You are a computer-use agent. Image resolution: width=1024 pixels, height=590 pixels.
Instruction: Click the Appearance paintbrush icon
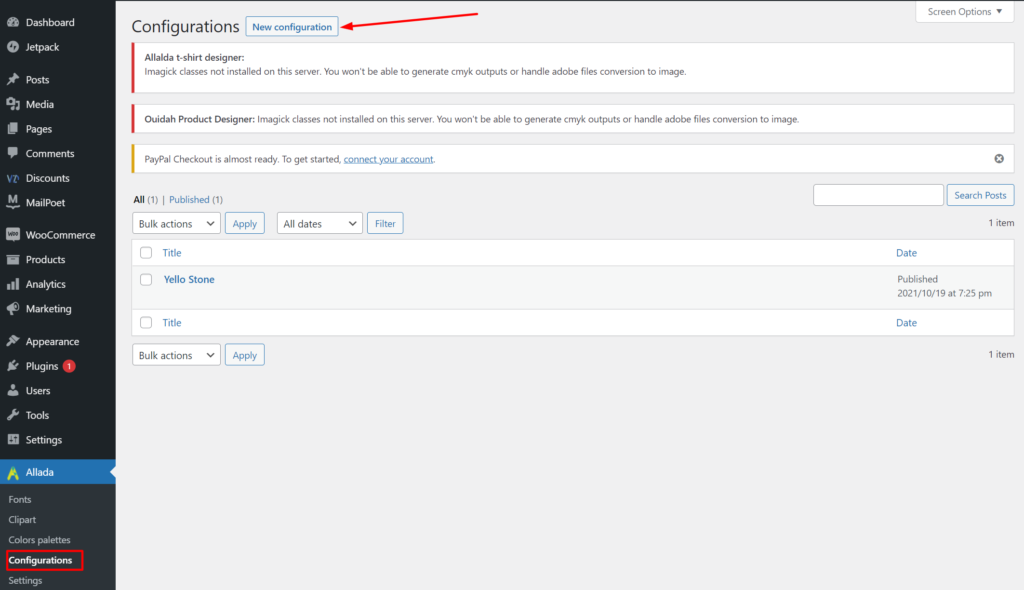(x=13, y=342)
